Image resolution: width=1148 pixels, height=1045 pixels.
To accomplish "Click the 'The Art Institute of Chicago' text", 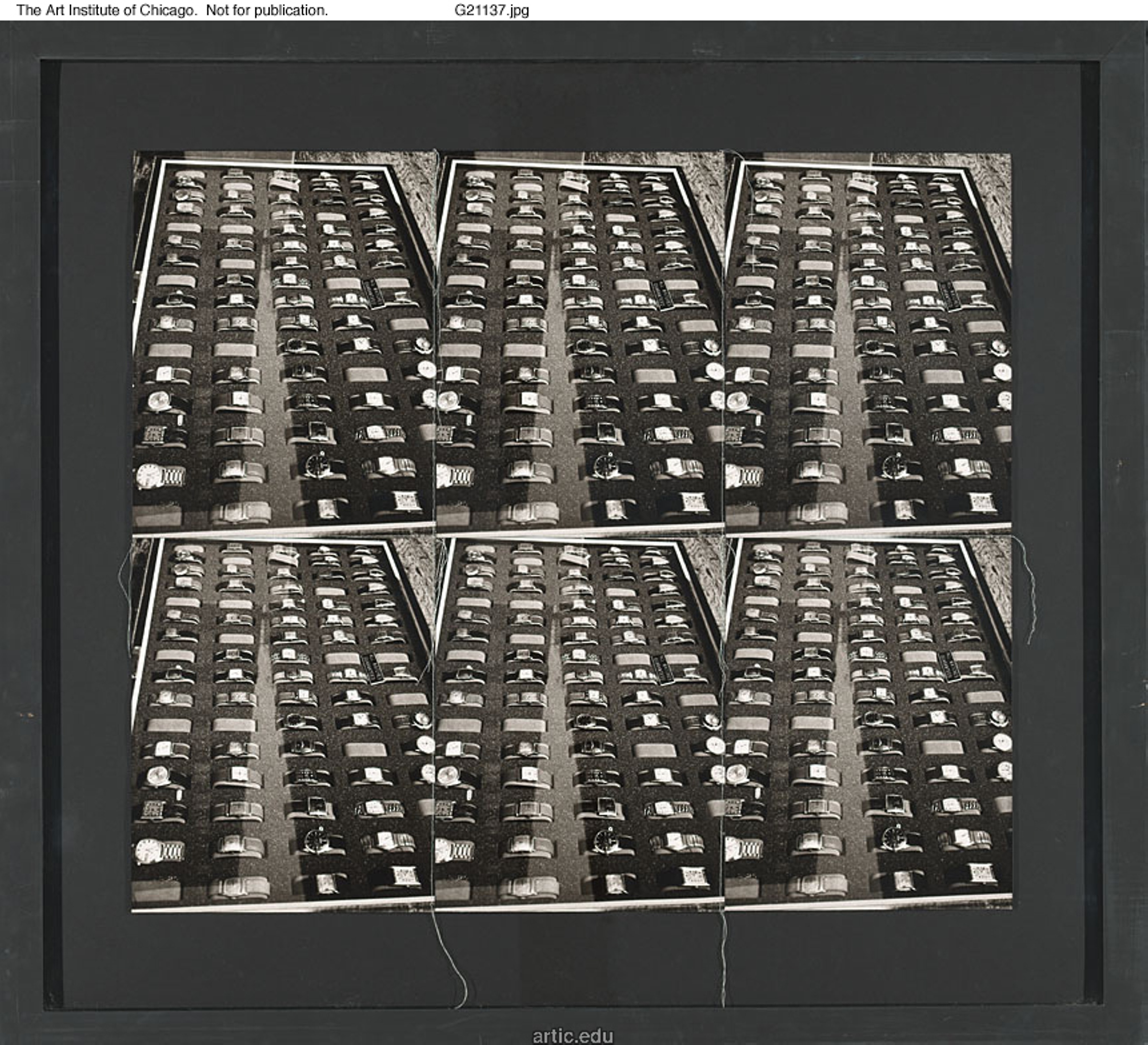I will click(106, 10).
